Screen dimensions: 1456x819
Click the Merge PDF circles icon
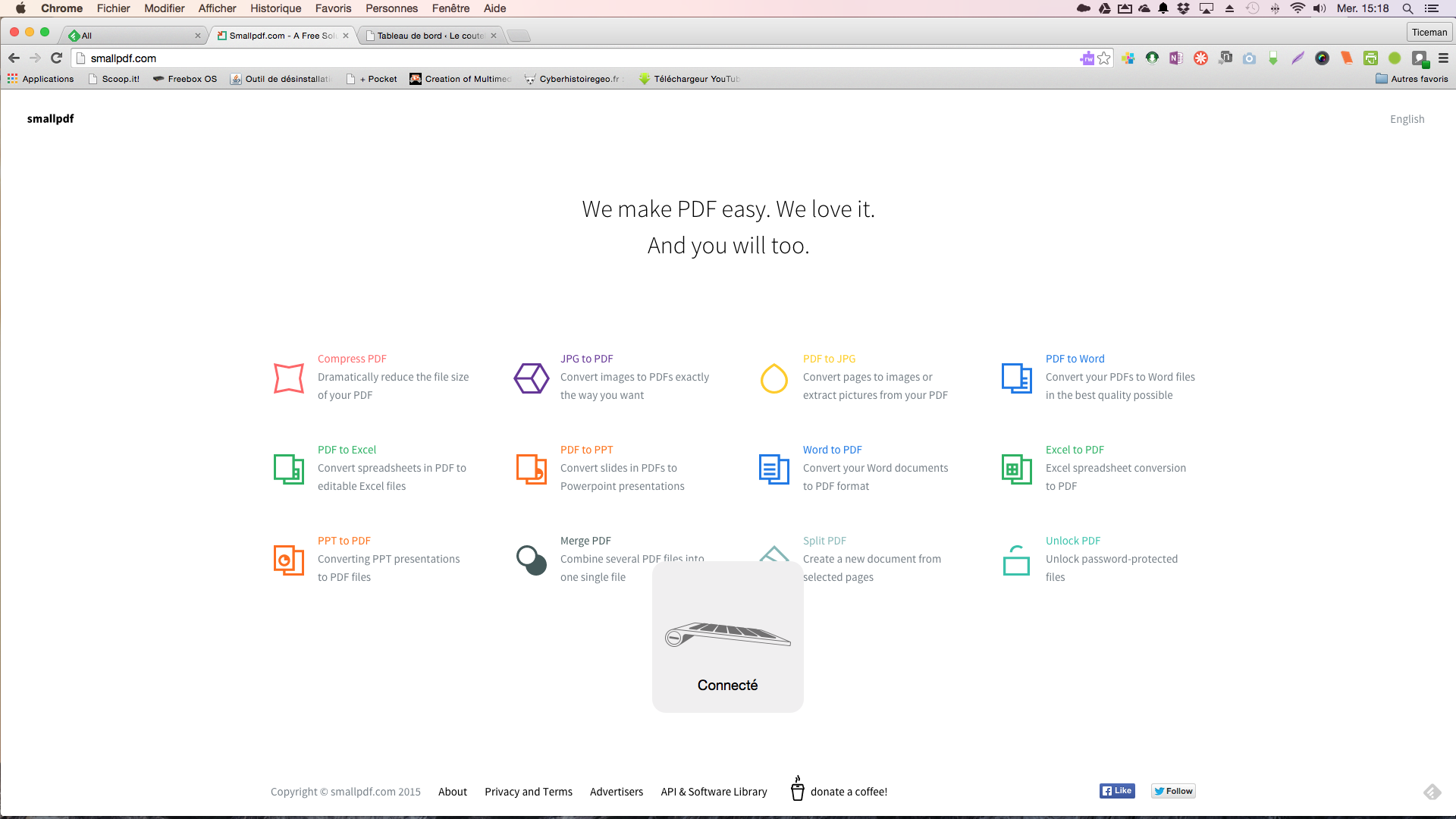coord(532,560)
